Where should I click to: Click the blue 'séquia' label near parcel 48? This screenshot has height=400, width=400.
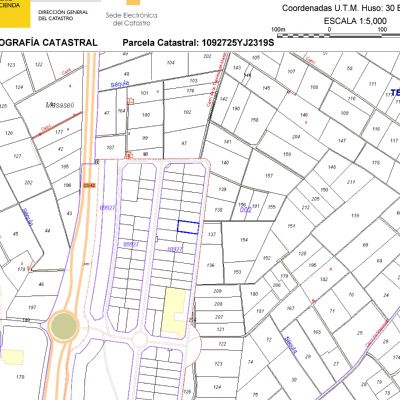coord(120,84)
